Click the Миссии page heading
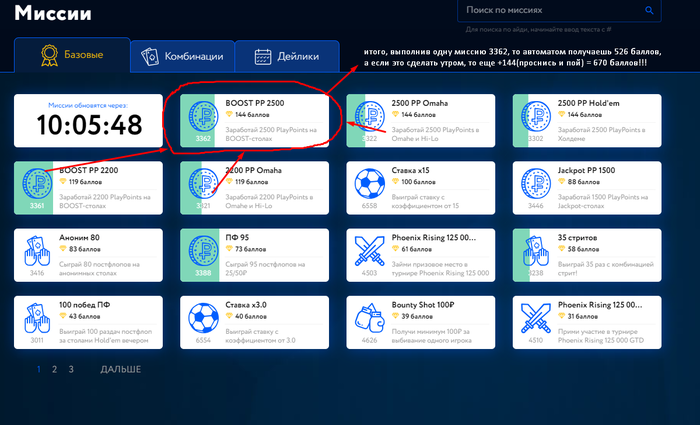Image resolution: width=700 pixels, height=425 pixels. point(53,12)
